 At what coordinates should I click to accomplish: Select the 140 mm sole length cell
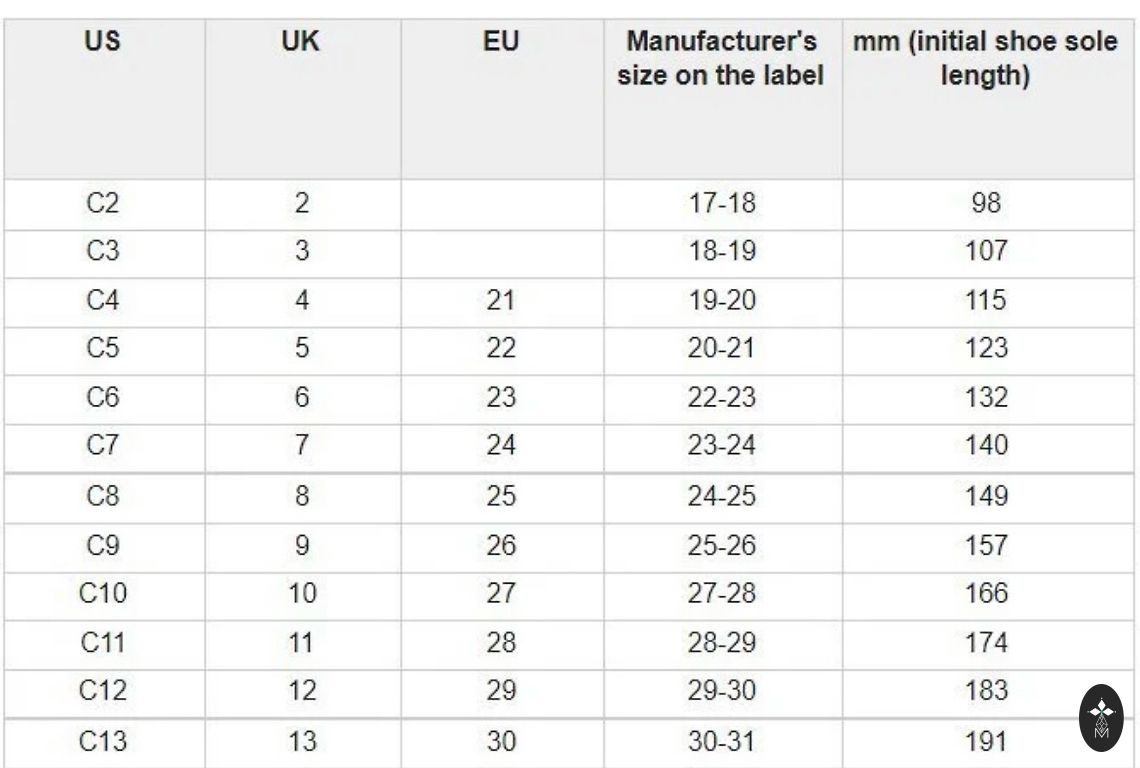pos(986,446)
